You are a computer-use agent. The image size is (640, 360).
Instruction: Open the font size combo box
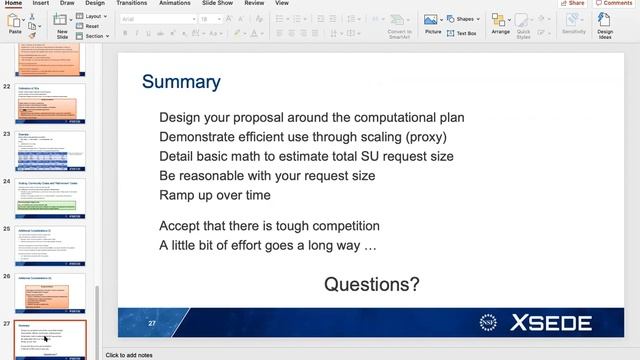click(x=211, y=19)
